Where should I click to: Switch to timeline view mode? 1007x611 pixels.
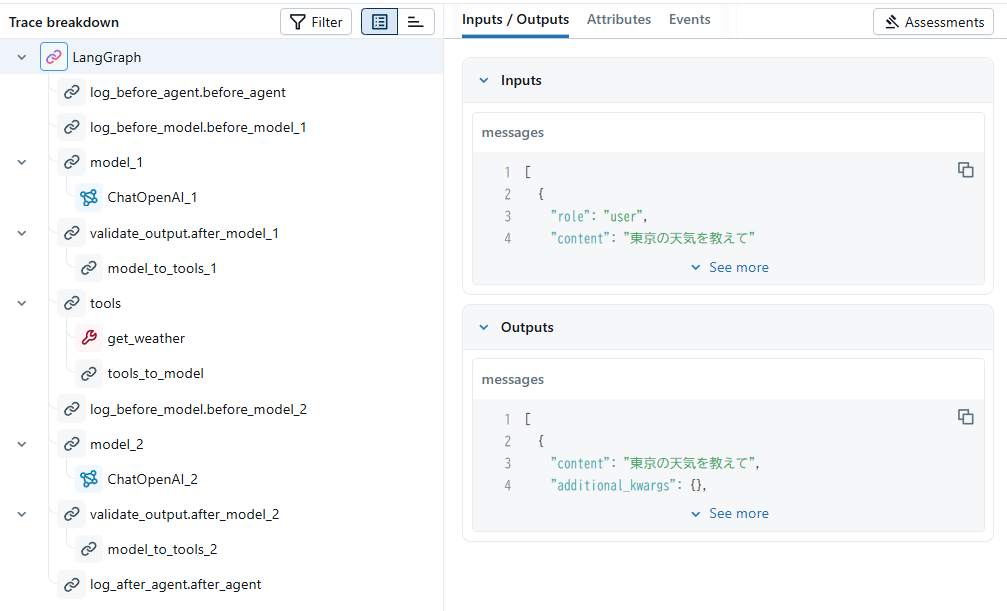(416, 22)
